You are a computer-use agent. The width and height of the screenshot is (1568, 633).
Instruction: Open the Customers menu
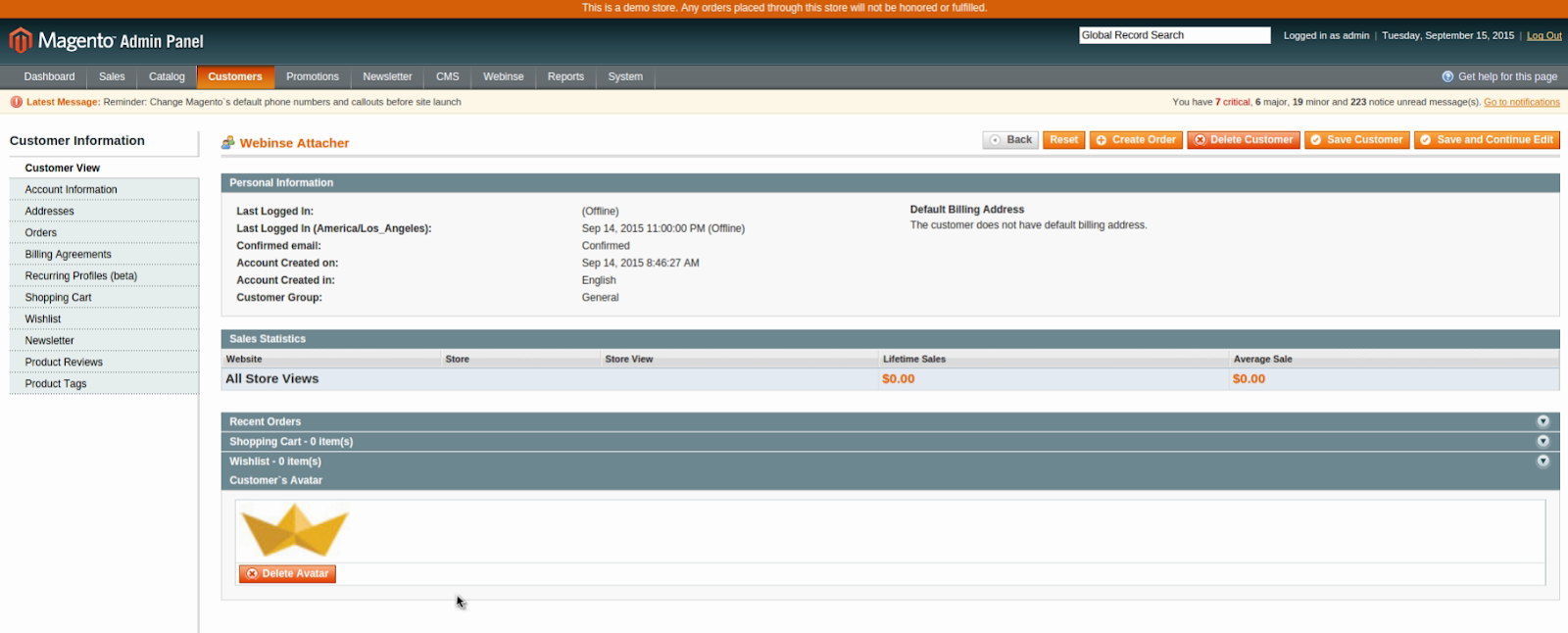pyautogui.click(x=235, y=76)
